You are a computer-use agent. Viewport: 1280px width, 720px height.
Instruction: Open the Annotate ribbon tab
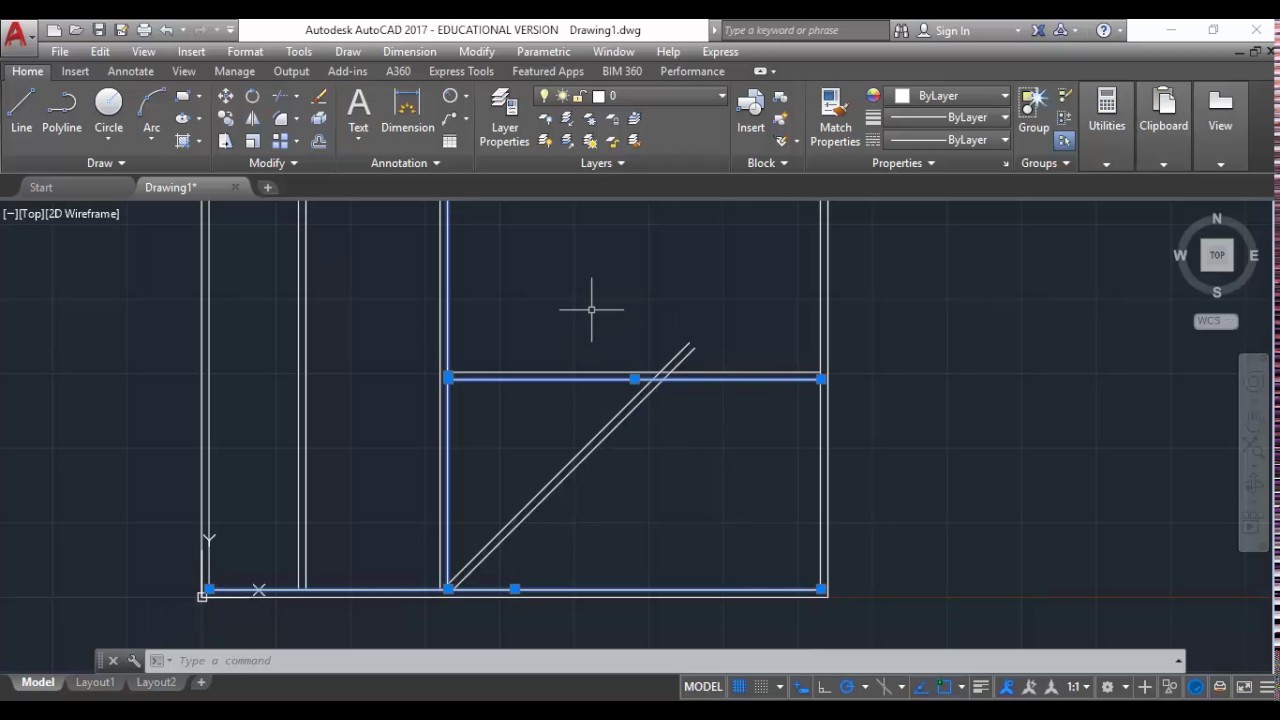click(130, 71)
